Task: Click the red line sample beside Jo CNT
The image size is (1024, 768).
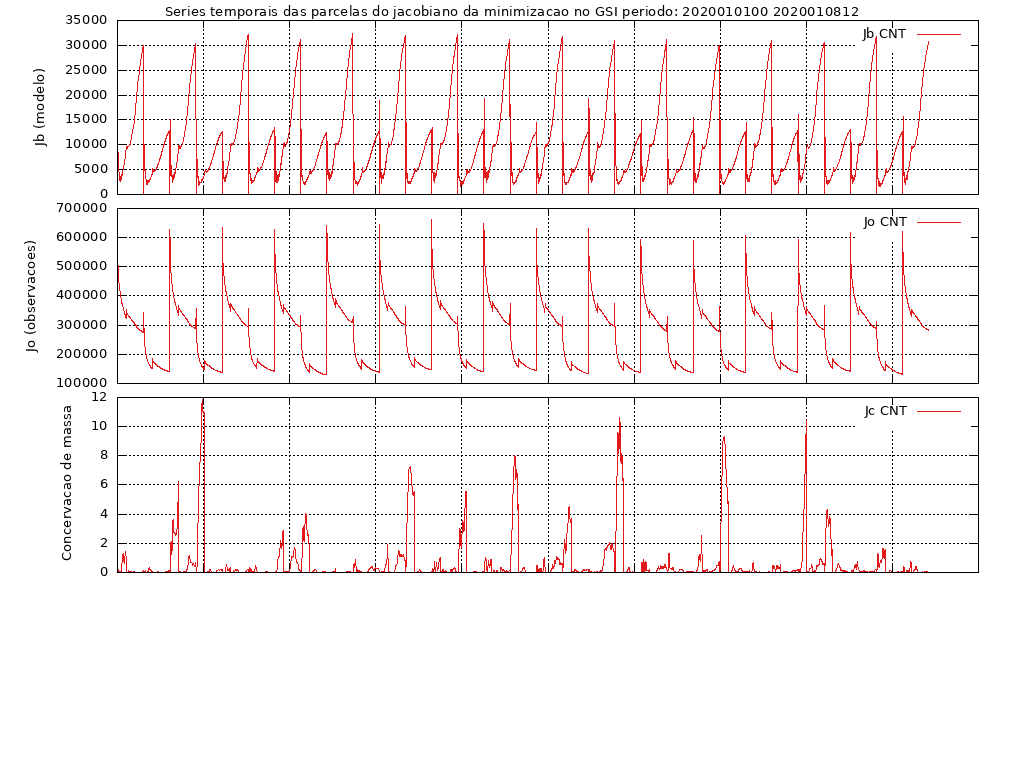Action: click(938, 222)
